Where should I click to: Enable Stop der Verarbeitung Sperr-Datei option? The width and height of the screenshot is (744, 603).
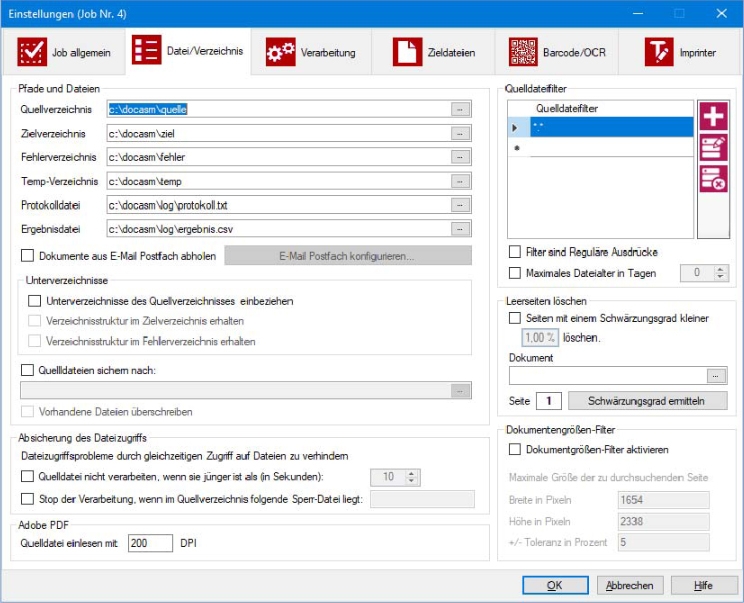28,499
